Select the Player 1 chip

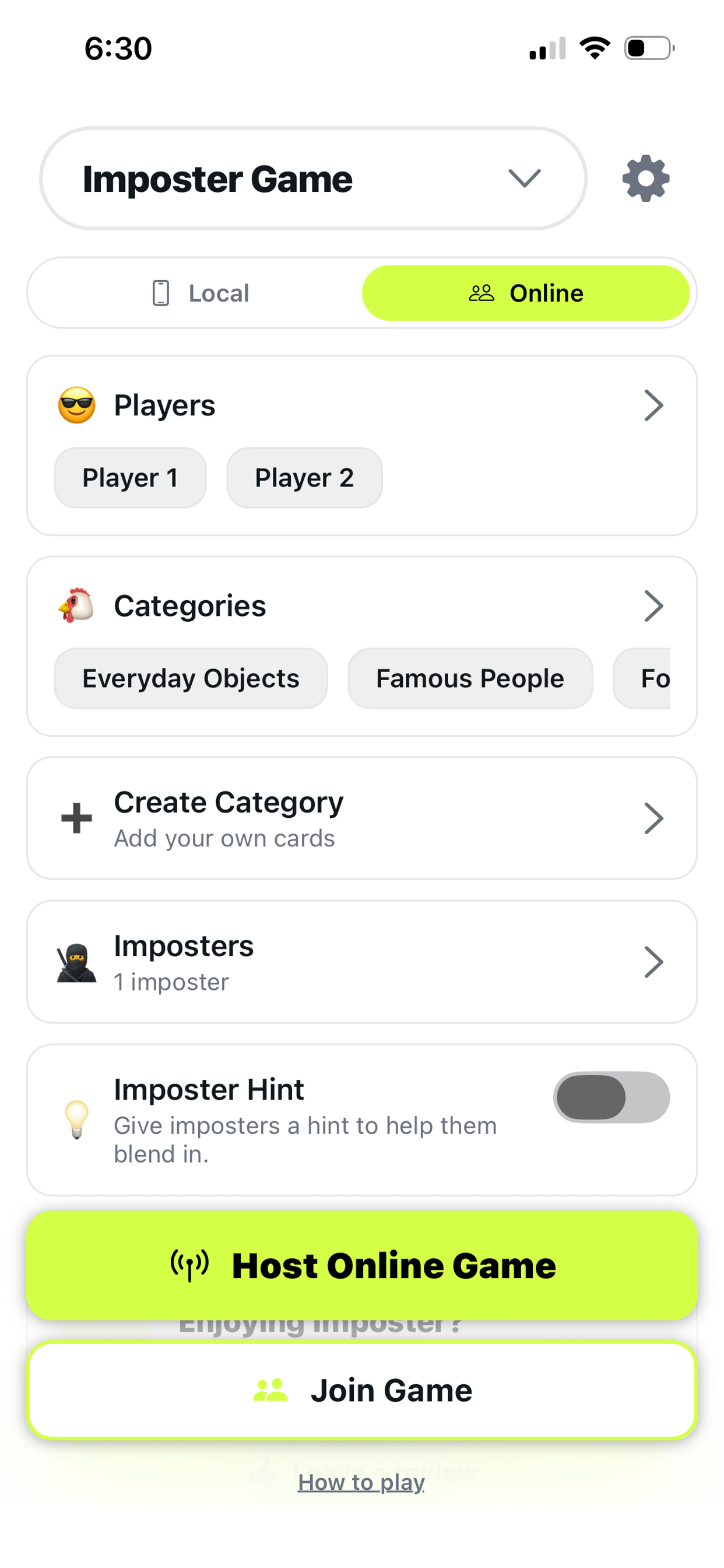point(130,478)
